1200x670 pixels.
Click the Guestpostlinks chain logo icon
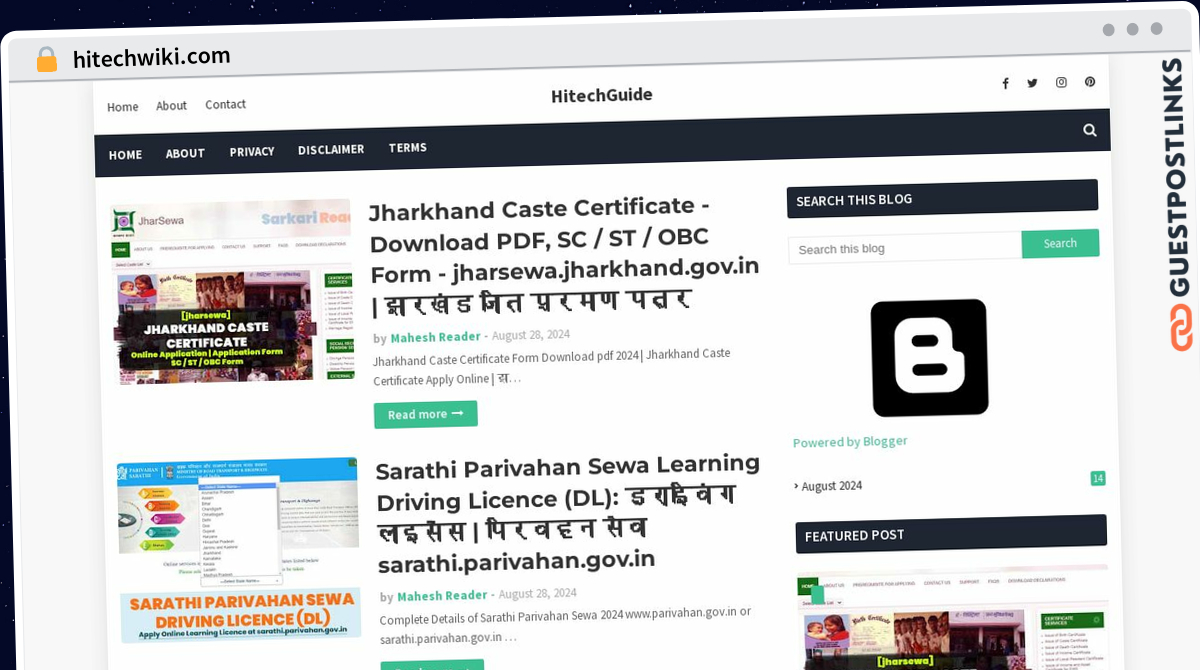[x=1181, y=328]
